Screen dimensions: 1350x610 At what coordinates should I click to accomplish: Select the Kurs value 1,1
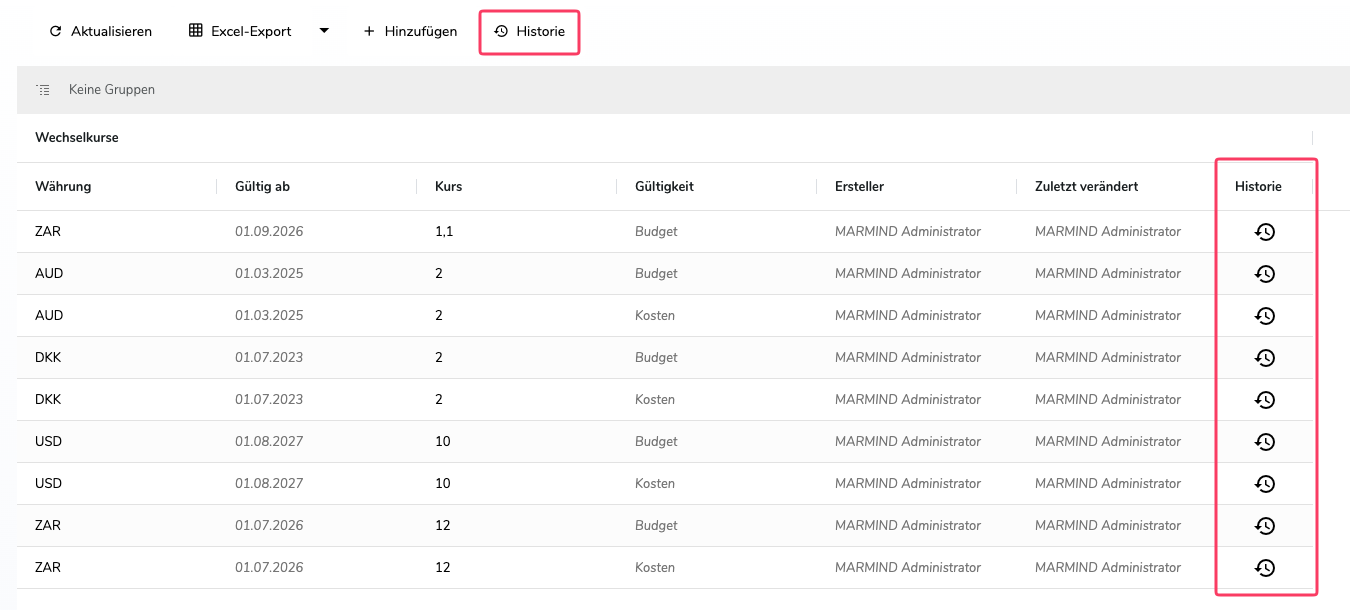(x=444, y=232)
